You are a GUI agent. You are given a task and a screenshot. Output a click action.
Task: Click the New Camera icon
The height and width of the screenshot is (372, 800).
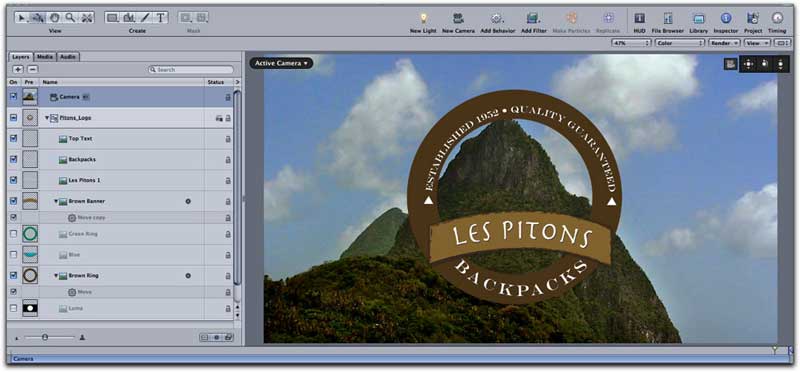458,18
